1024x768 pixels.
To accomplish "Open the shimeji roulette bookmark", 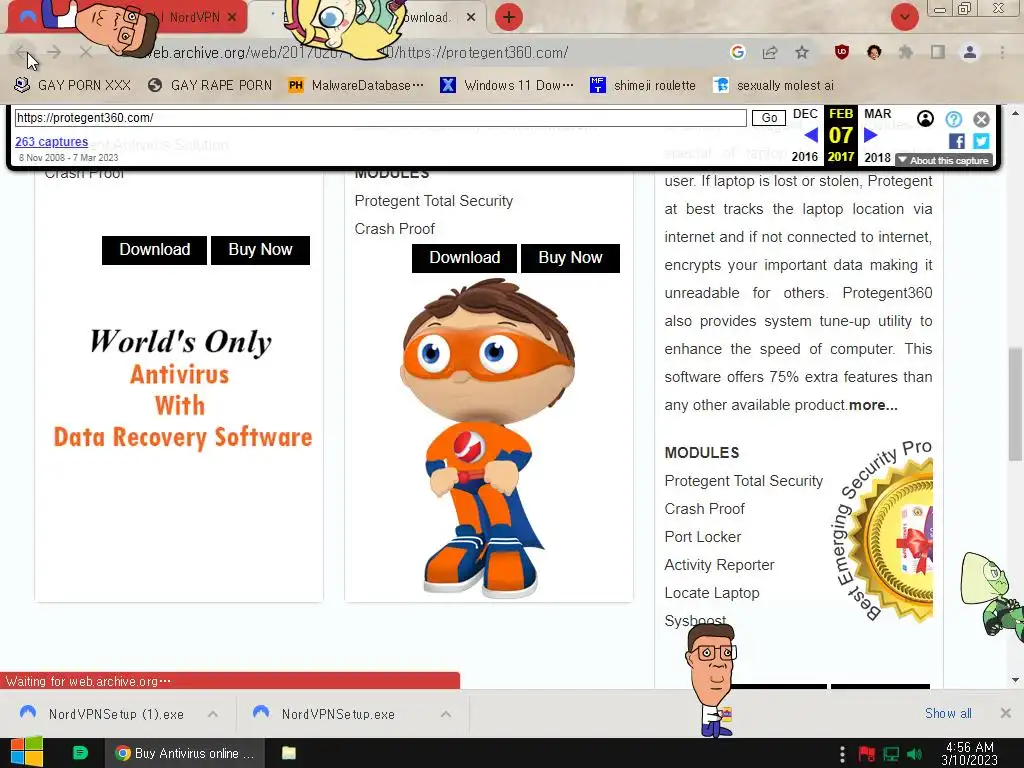I will pos(643,86).
